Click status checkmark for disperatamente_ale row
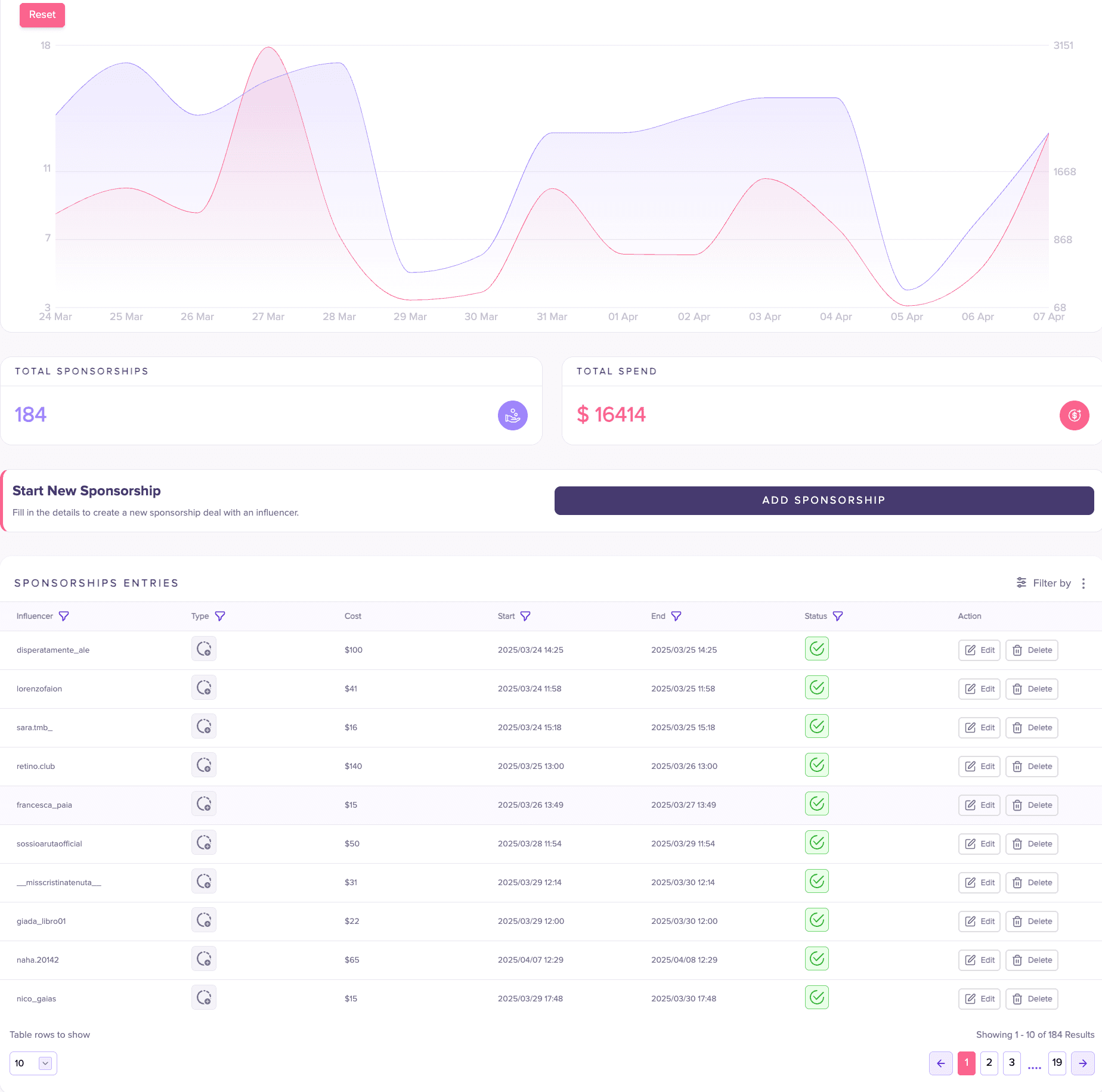This screenshot has width=1102, height=1092. pyautogui.click(x=817, y=649)
